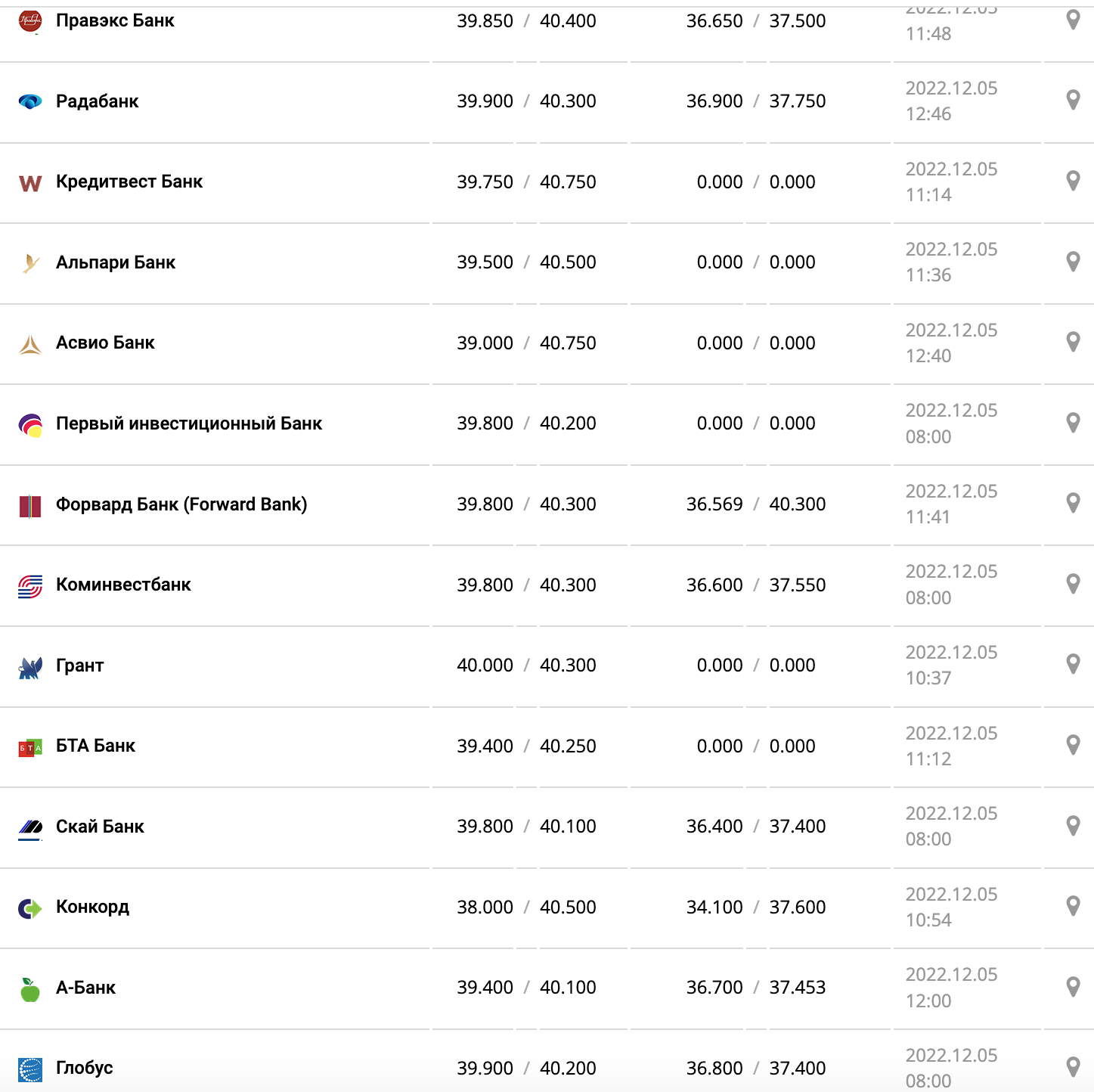Click the Коминвестбанк location pin
Image resolution: width=1094 pixels, height=1092 pixels.
1072,584
